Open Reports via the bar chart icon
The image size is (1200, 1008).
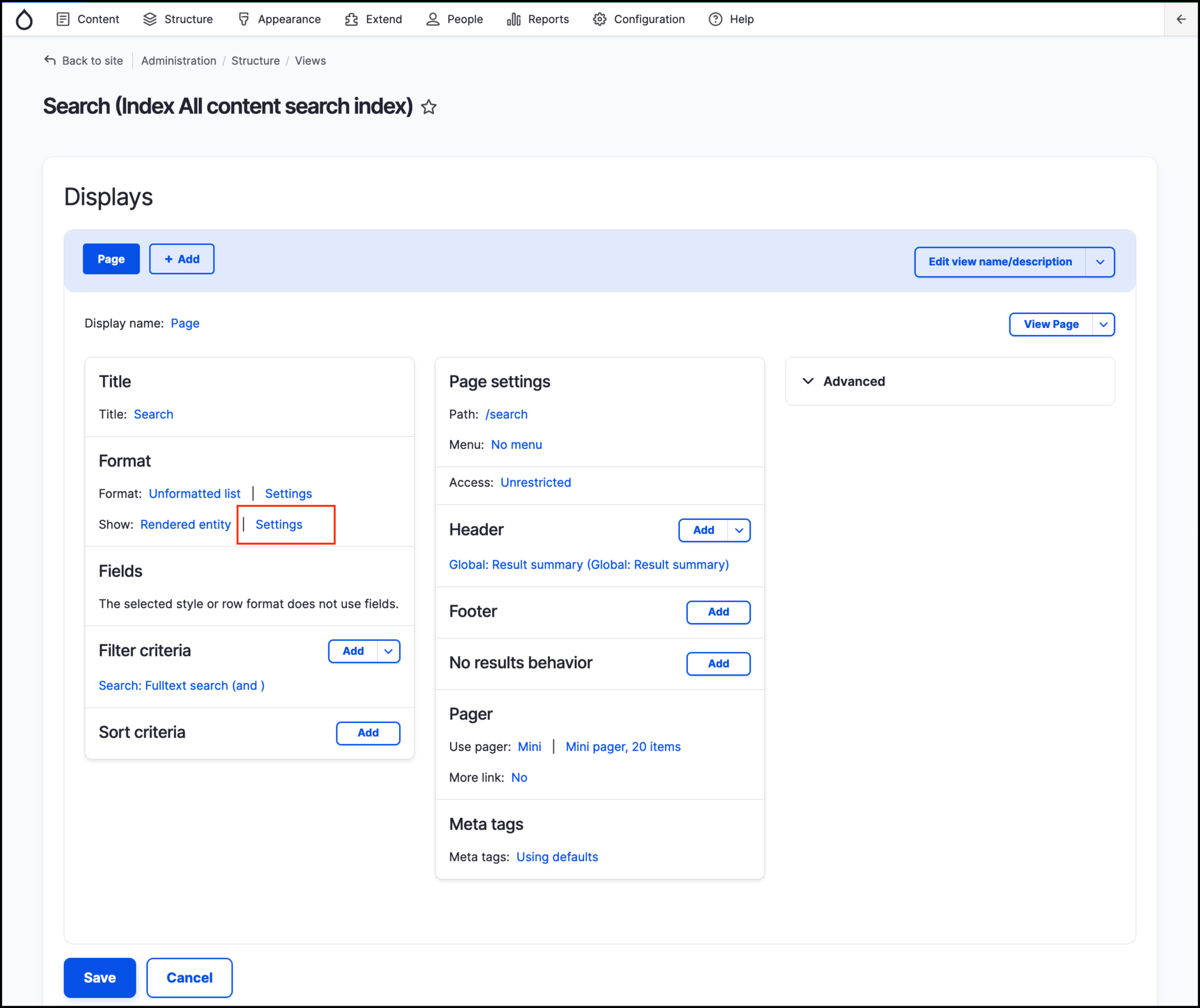point(513,19)
